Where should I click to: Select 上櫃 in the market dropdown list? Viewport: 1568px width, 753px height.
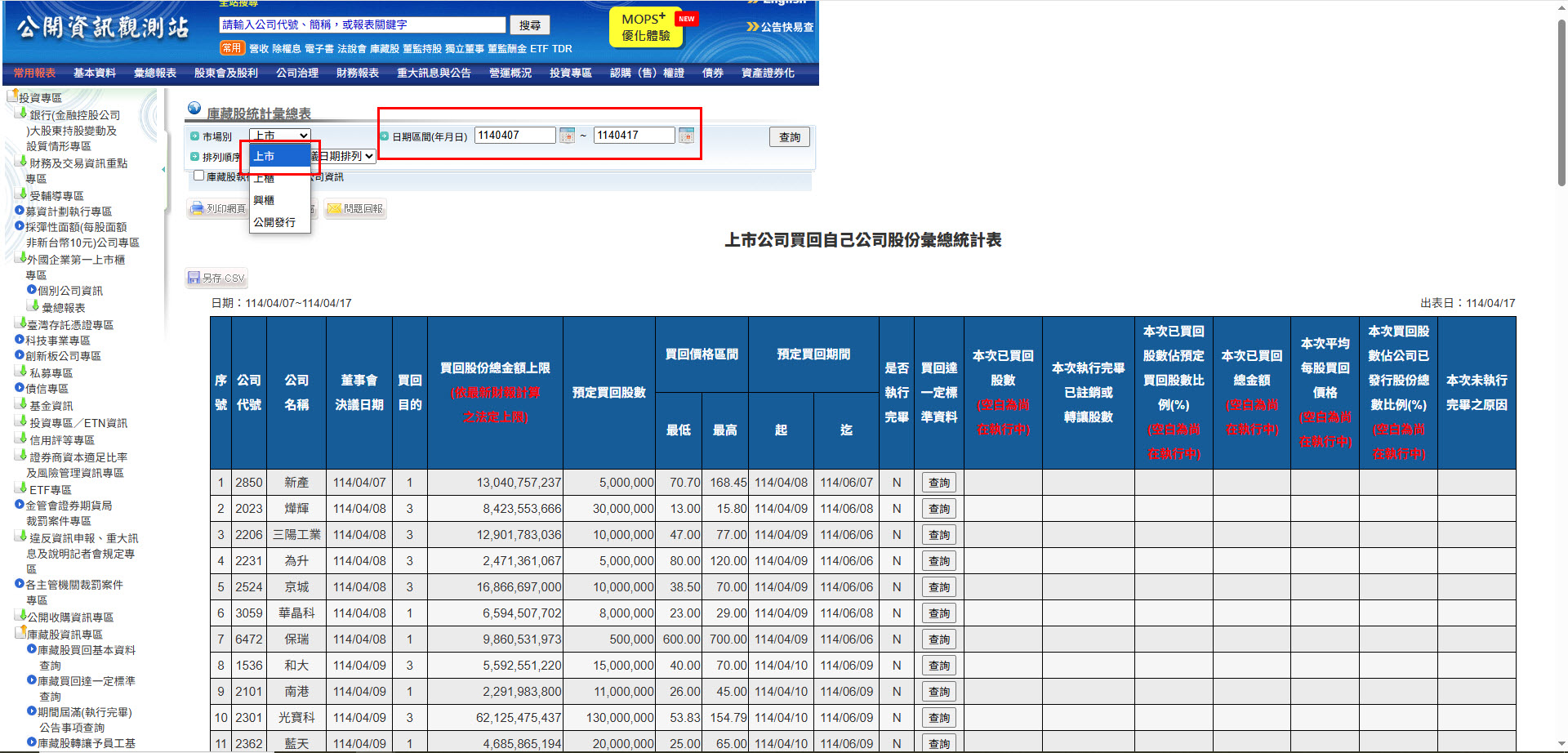click(x=280, y=178)
